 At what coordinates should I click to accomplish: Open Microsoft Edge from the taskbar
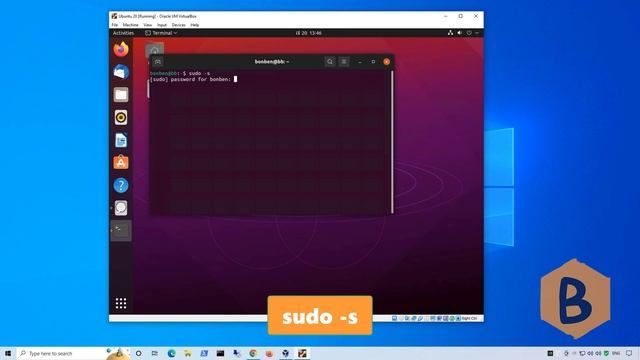[x=171, y=353]
